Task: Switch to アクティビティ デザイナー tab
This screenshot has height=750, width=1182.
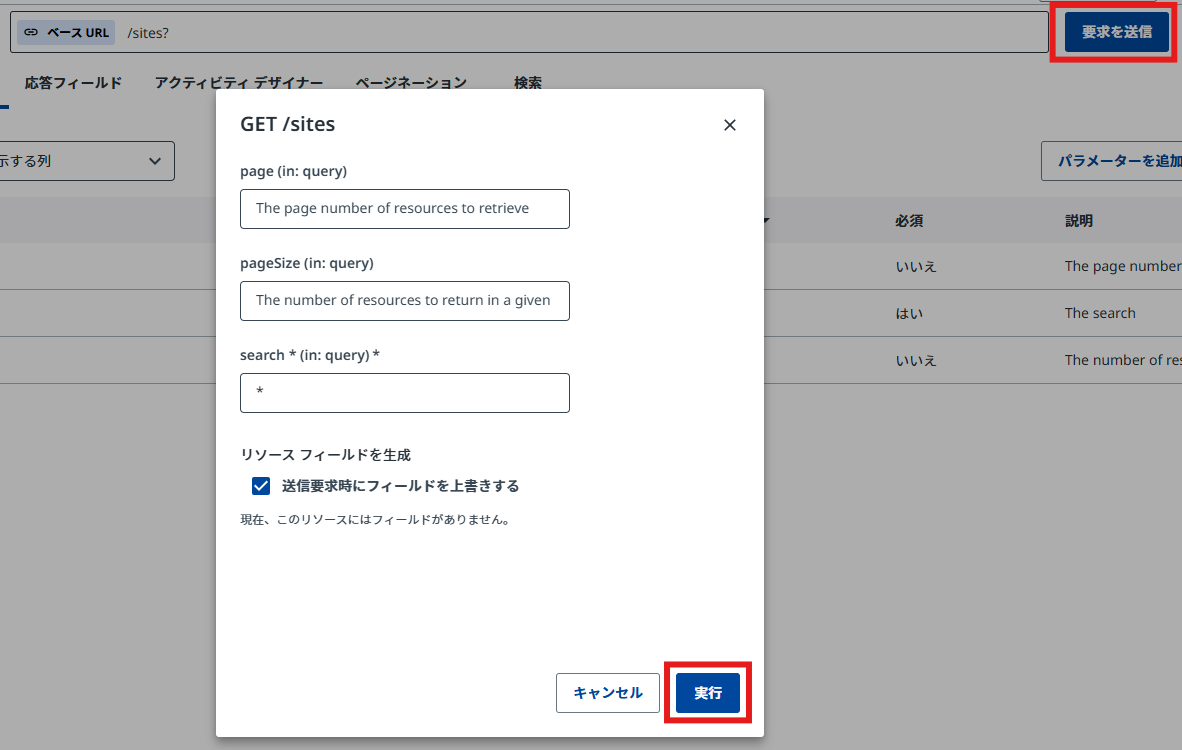Action: coord(239,83)
